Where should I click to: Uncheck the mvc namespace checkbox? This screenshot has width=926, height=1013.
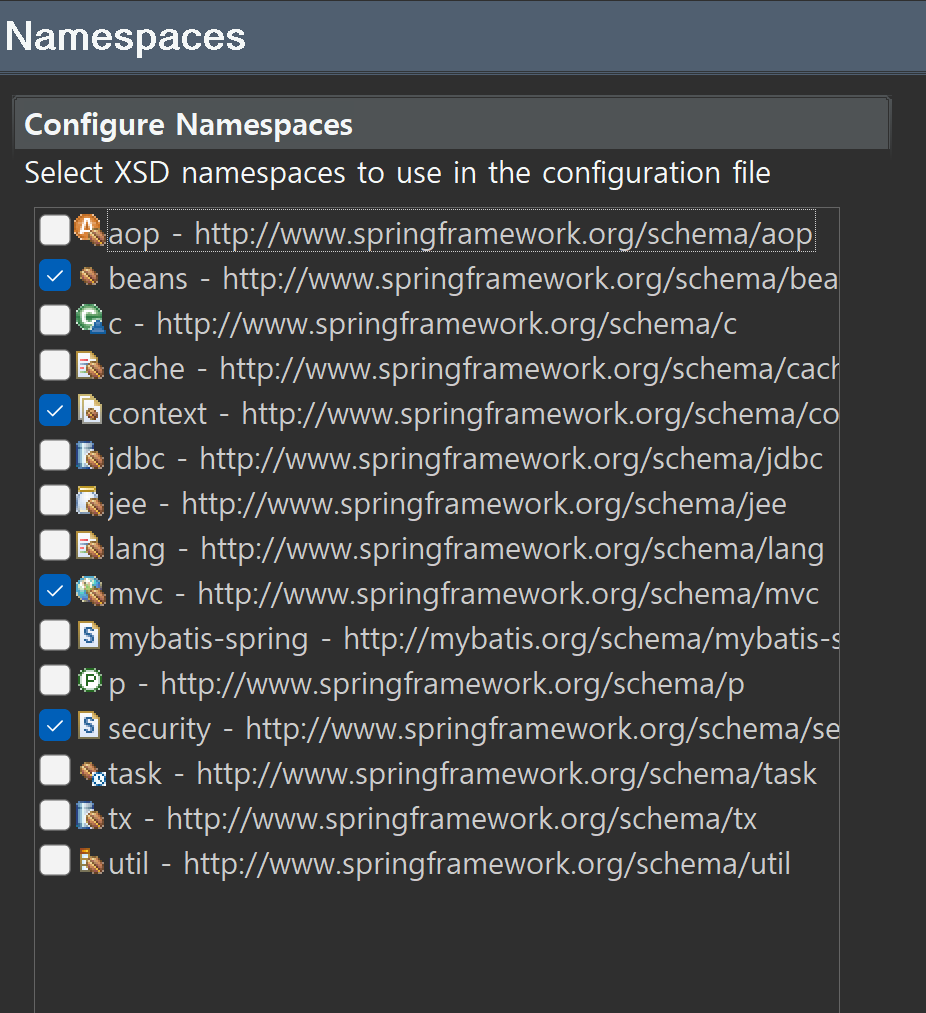coord(55,590)
